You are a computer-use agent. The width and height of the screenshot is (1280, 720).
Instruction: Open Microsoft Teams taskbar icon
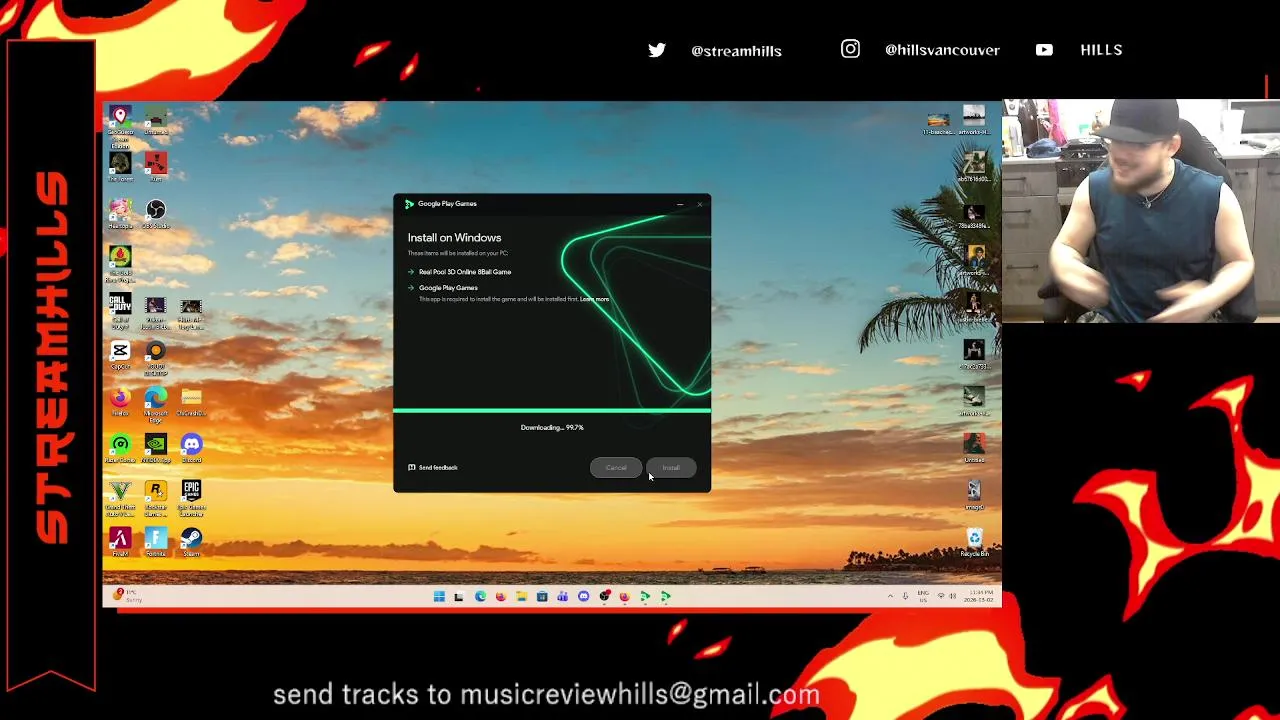(562, 597)
